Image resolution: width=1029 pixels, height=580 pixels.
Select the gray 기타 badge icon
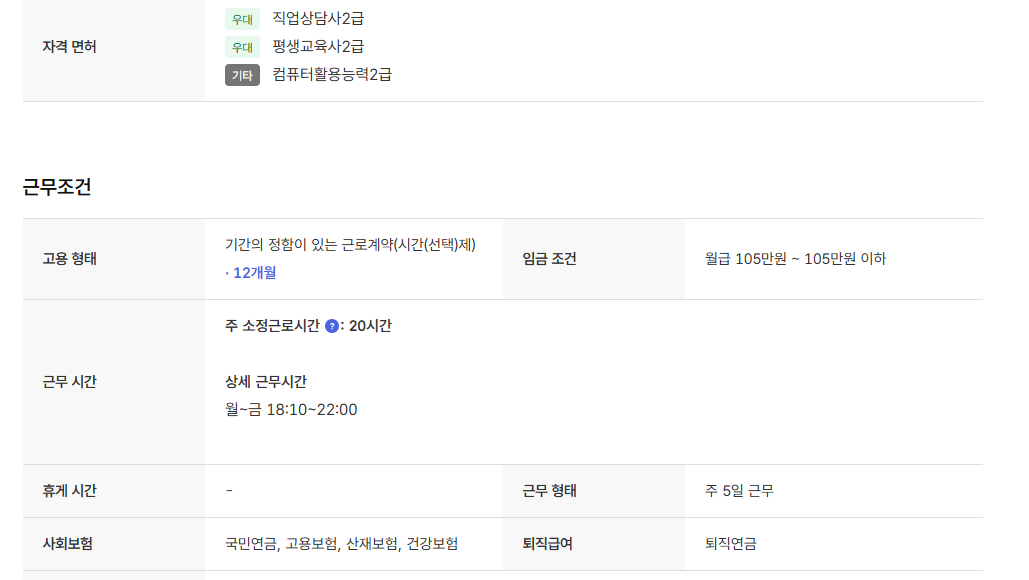(x=240, y=74)
